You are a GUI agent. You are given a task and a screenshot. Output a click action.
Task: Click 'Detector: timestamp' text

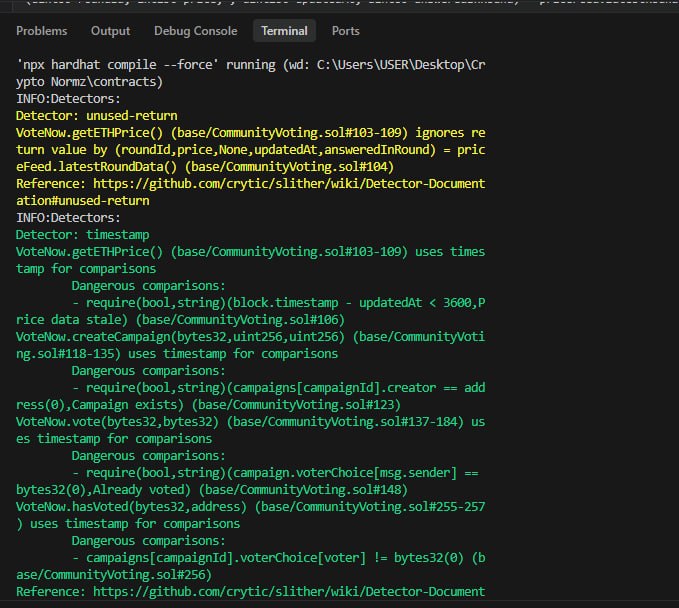point(83,235)
